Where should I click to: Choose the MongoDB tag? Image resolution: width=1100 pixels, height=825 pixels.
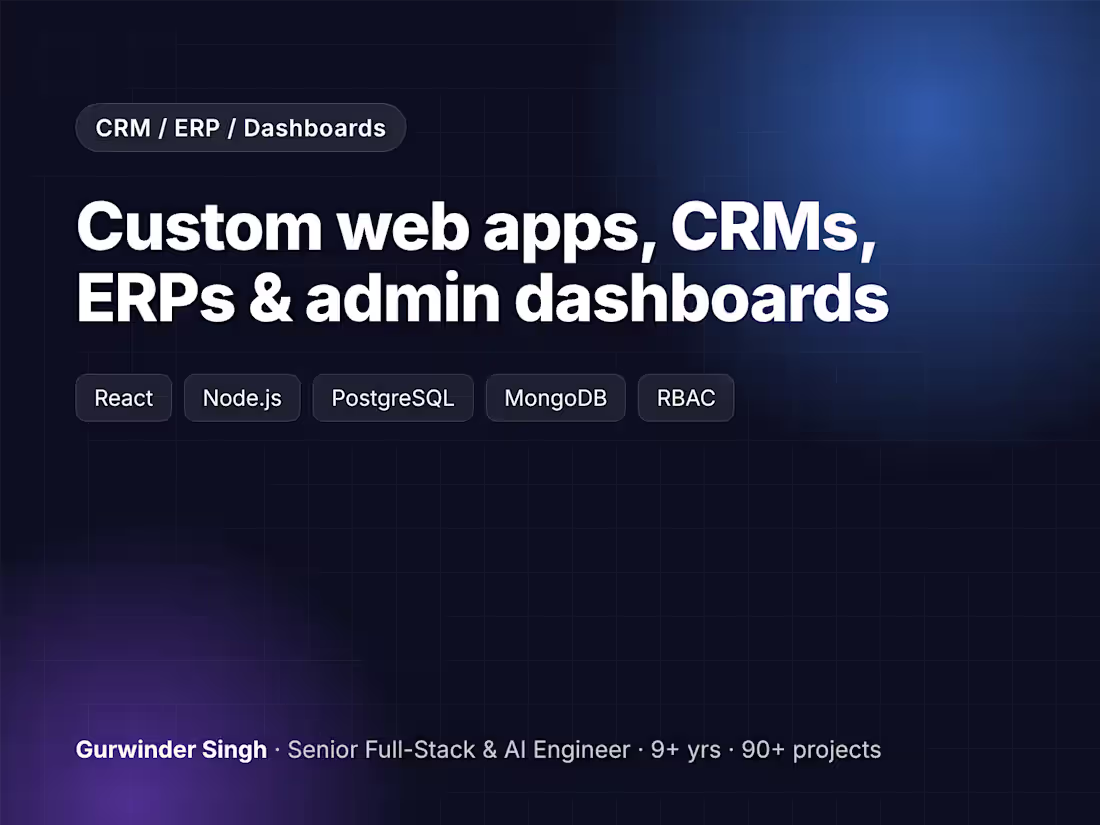coord(556,398)
